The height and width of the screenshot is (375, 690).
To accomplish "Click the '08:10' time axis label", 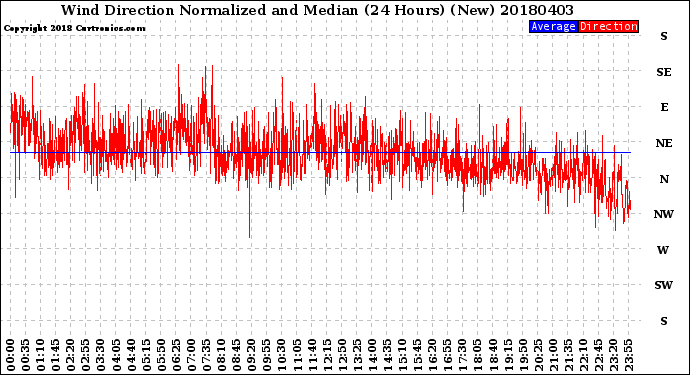I will tap(221, 355).
